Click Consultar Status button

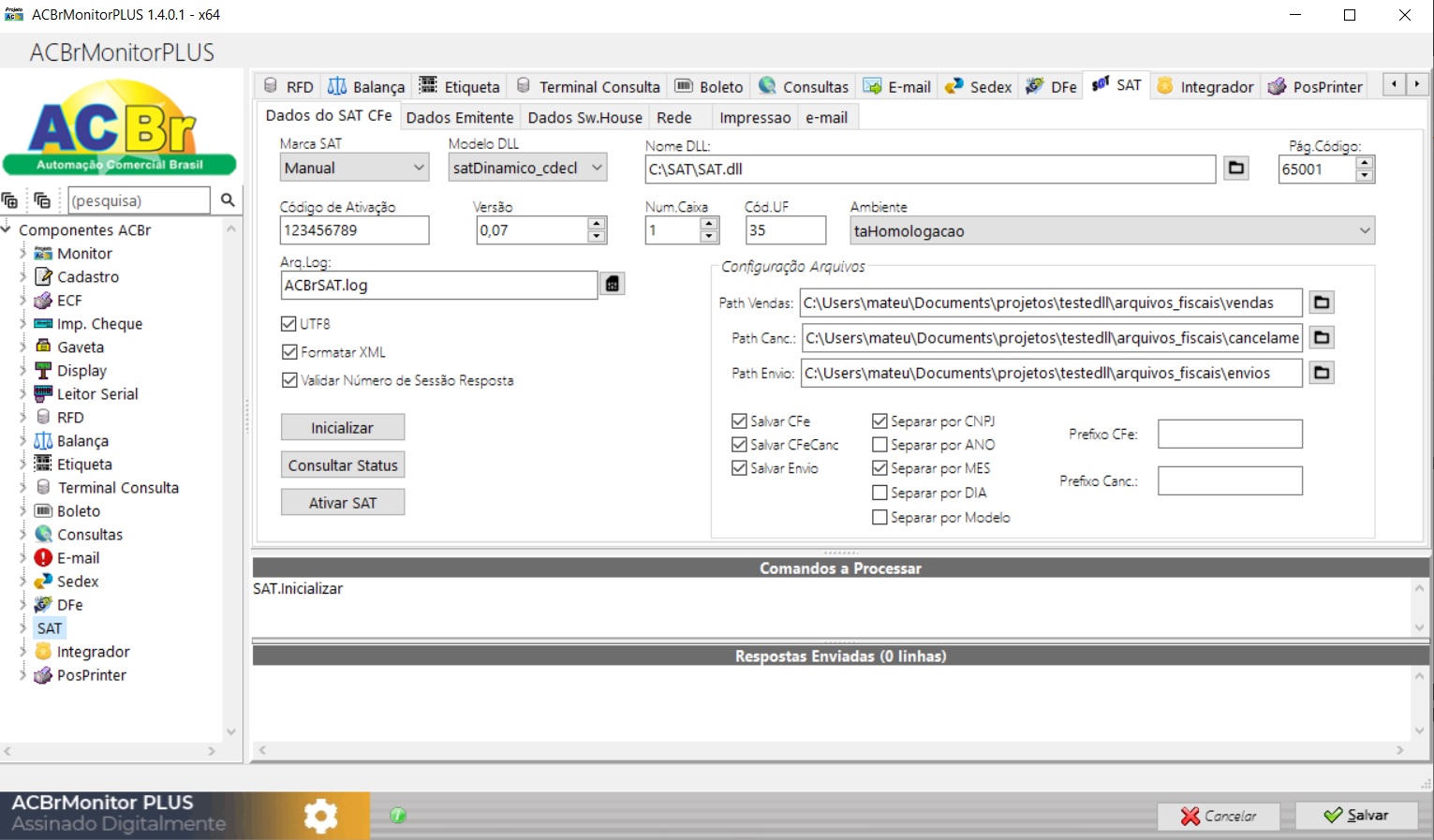[343, 464]
